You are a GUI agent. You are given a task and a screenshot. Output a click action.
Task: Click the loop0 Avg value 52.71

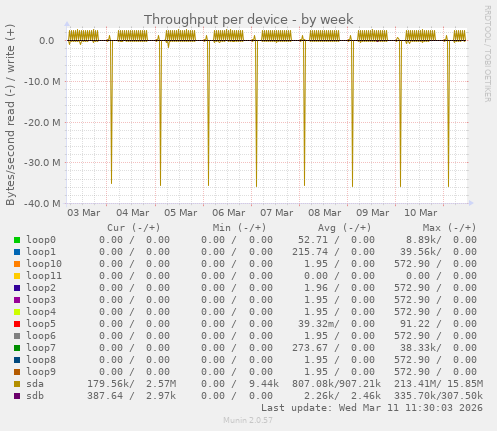click(x=313, y=240)
